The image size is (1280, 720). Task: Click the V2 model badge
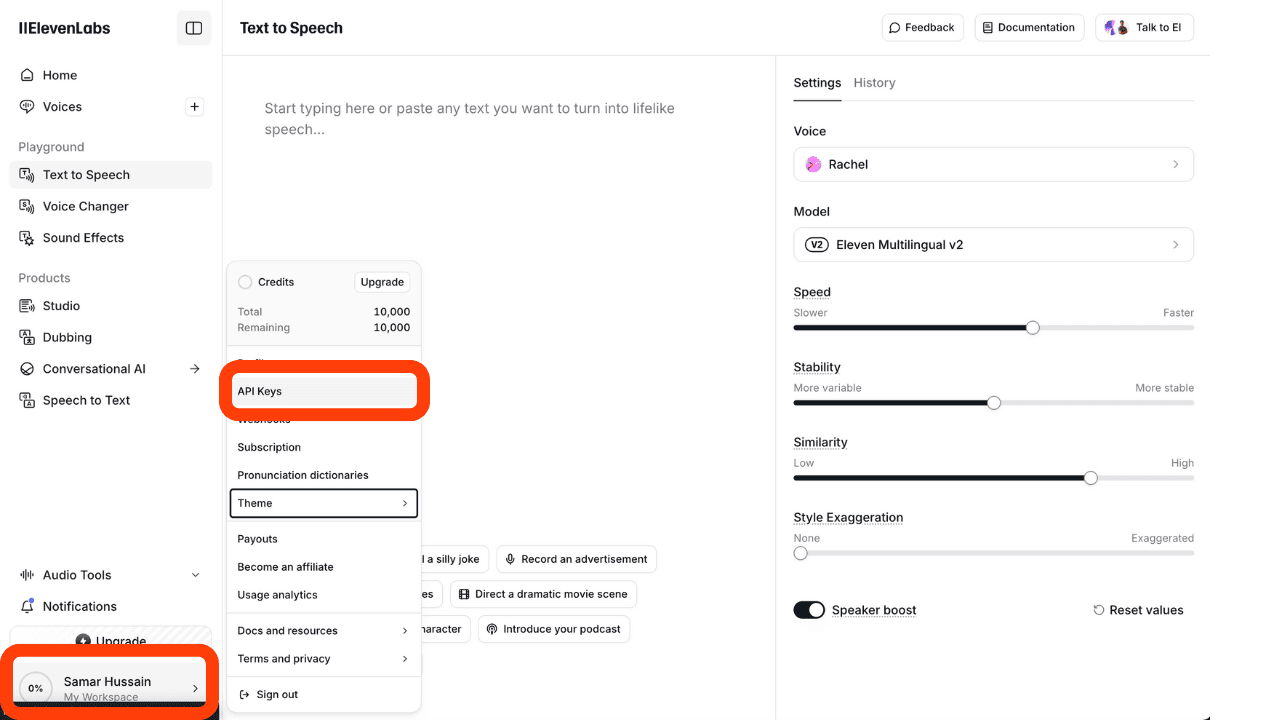[817, 245]
